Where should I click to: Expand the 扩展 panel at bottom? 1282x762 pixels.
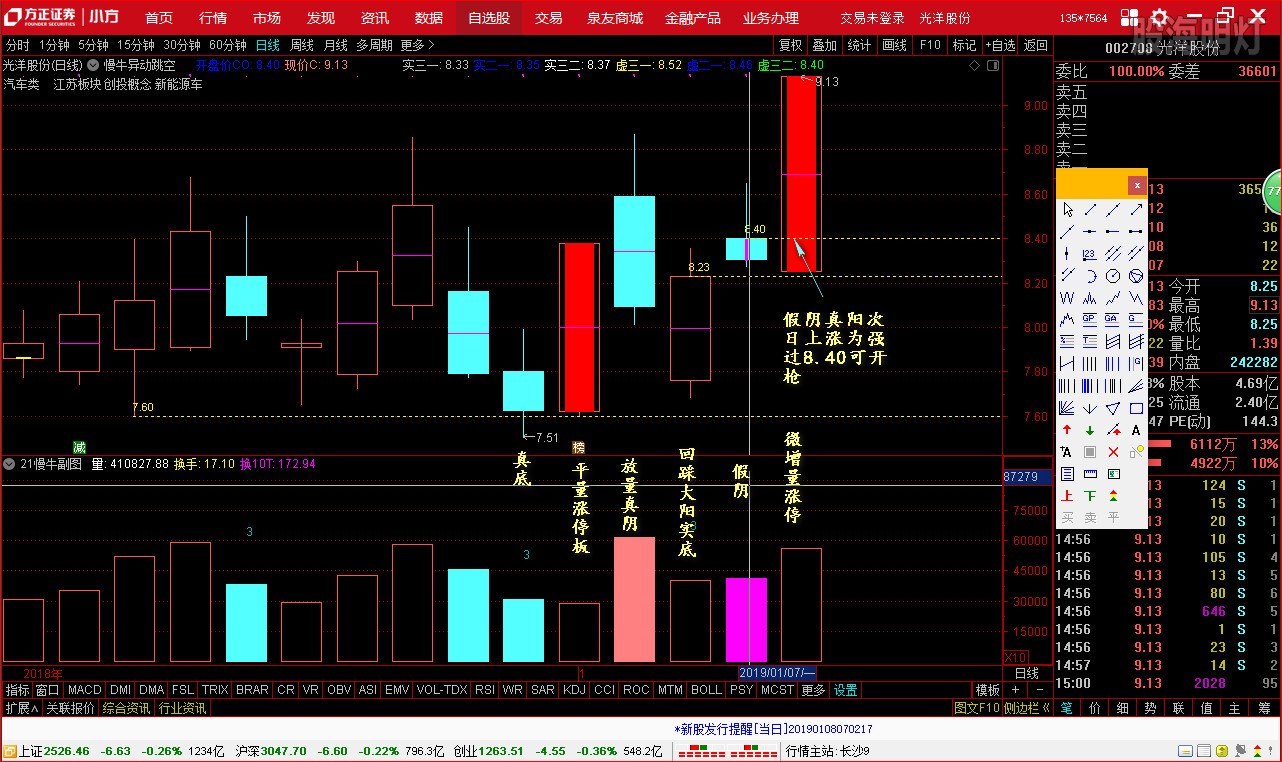click(21, 708)
